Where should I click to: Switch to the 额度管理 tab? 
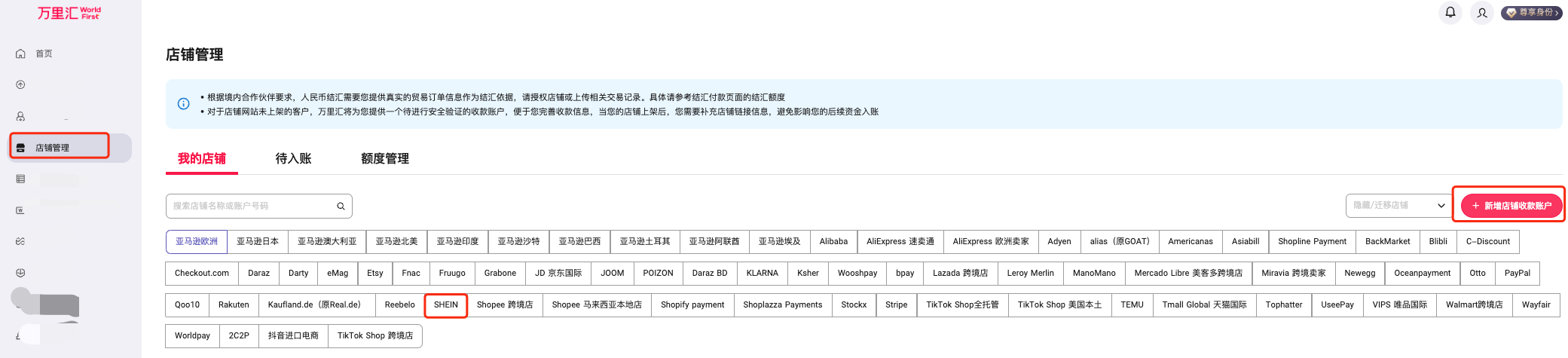click(x=384, y=158)
